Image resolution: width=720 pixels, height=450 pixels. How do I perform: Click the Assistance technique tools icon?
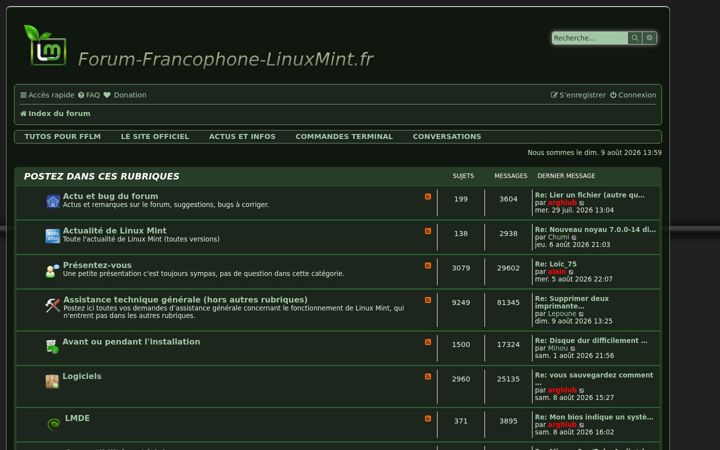[x=53, y=305]
